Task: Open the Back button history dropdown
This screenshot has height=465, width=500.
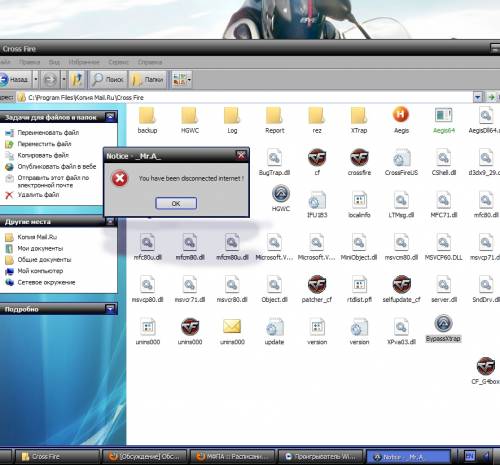Action: pyautogui.click(x=36, y=80)
